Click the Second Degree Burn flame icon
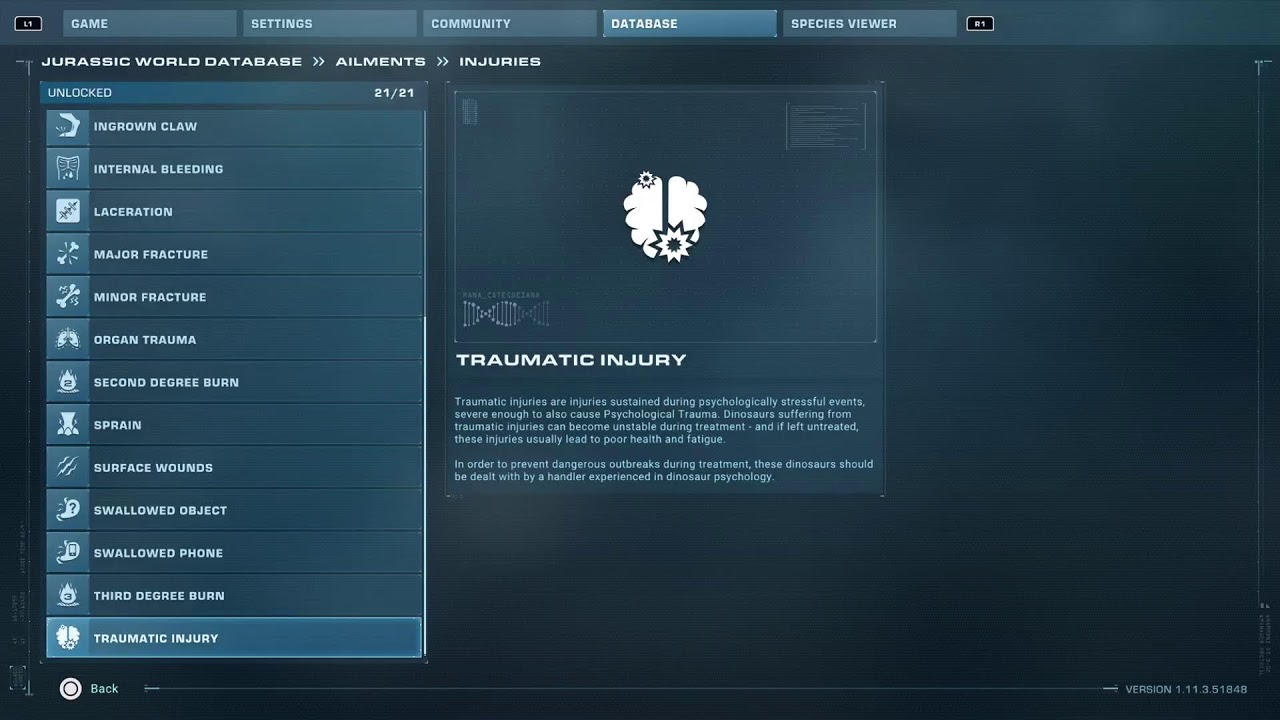Image resolution: width=1280 pixels, height=720 pixels. tap(68, 383)
